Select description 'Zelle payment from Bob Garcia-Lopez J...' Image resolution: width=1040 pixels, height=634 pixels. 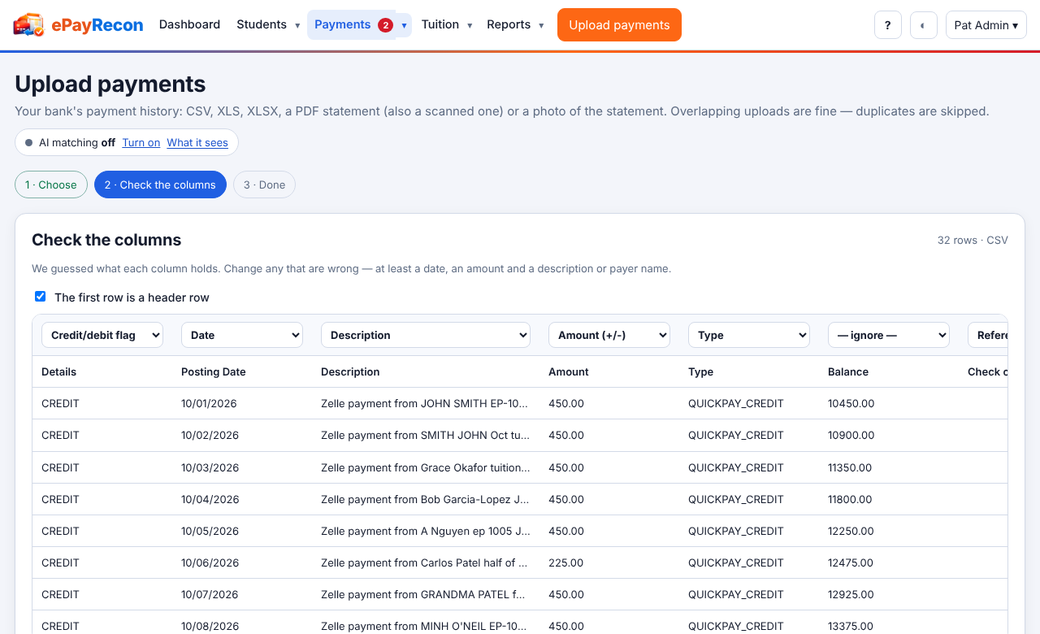coord(425,499)
